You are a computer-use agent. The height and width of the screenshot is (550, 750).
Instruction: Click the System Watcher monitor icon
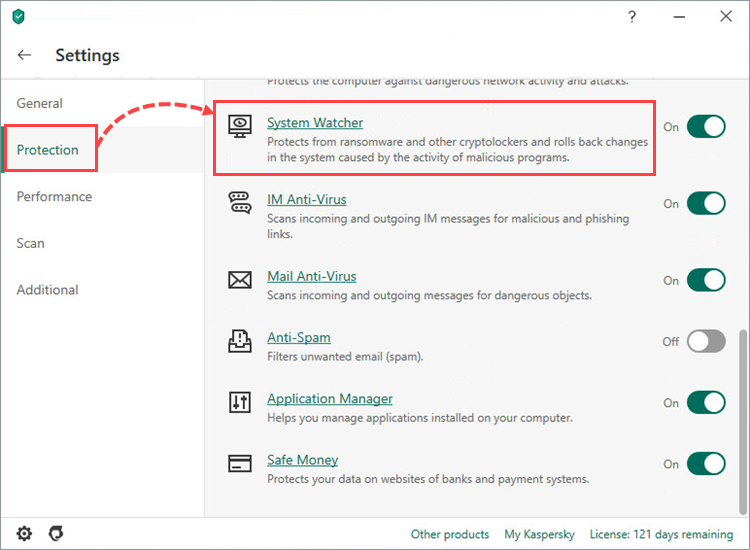(x=240, y=125)
